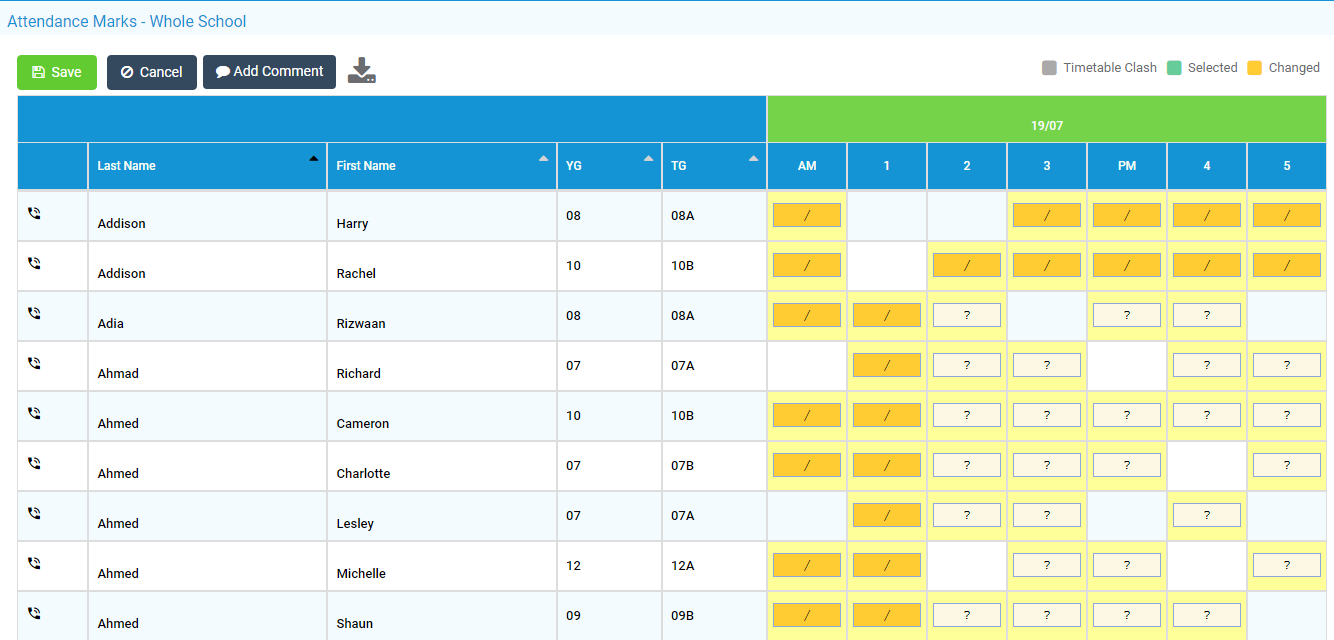
Task: Click the speech bubble icon on Add Comment
Action: (221, 71)
